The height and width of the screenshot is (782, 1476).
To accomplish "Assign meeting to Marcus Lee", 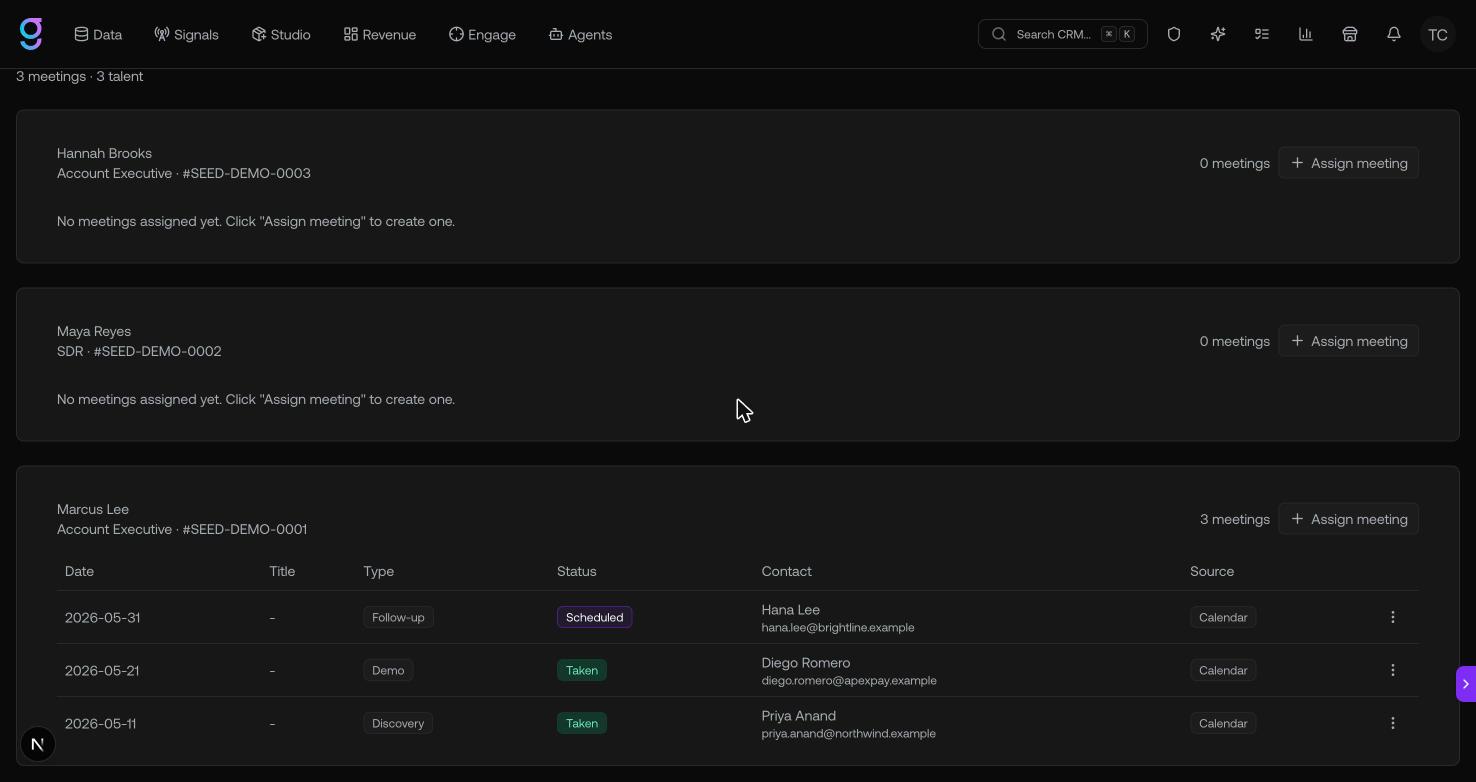I will tap(1348, 519).
